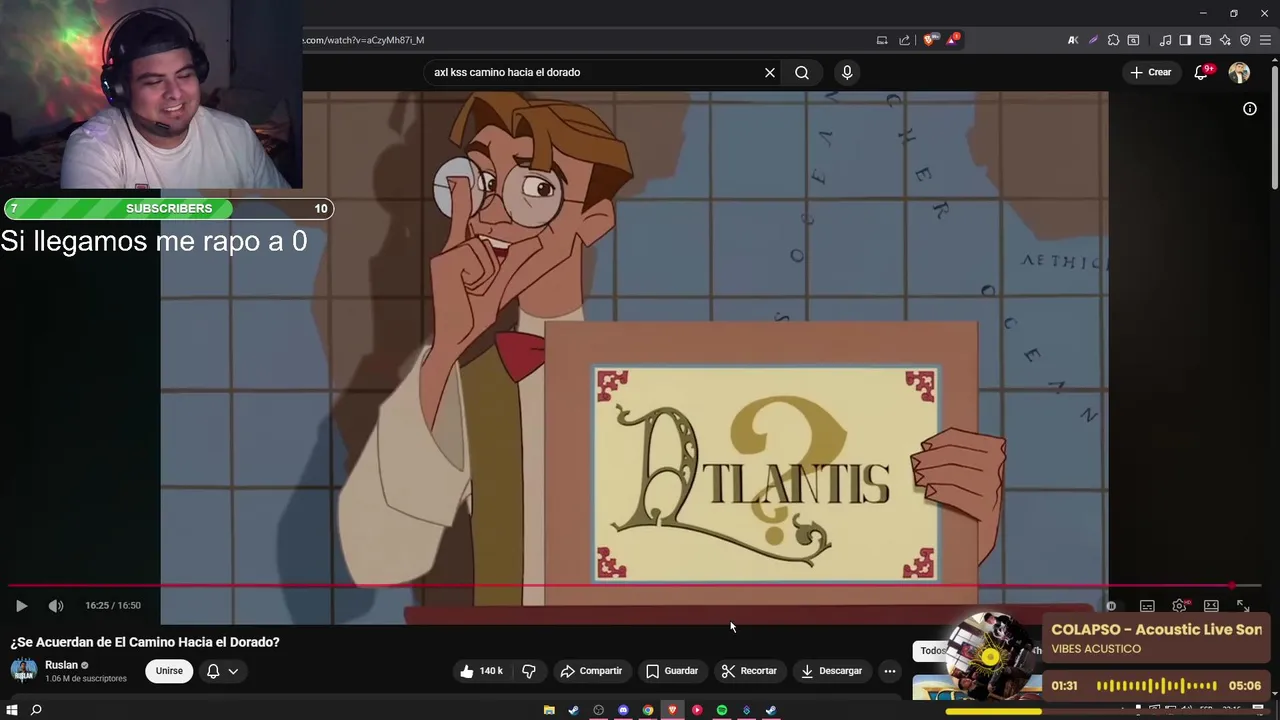Click the Brave Shields lion icon
Screen dimensions: 1280x720
click(930, 40)
